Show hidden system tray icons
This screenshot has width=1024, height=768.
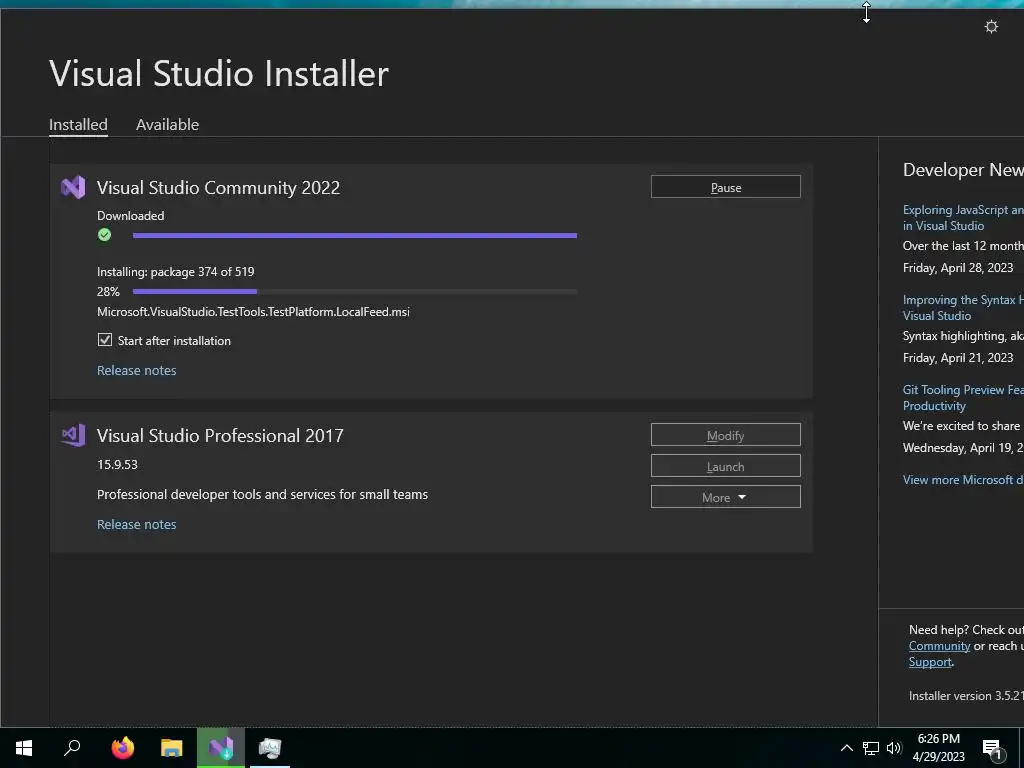pos(846,748)
